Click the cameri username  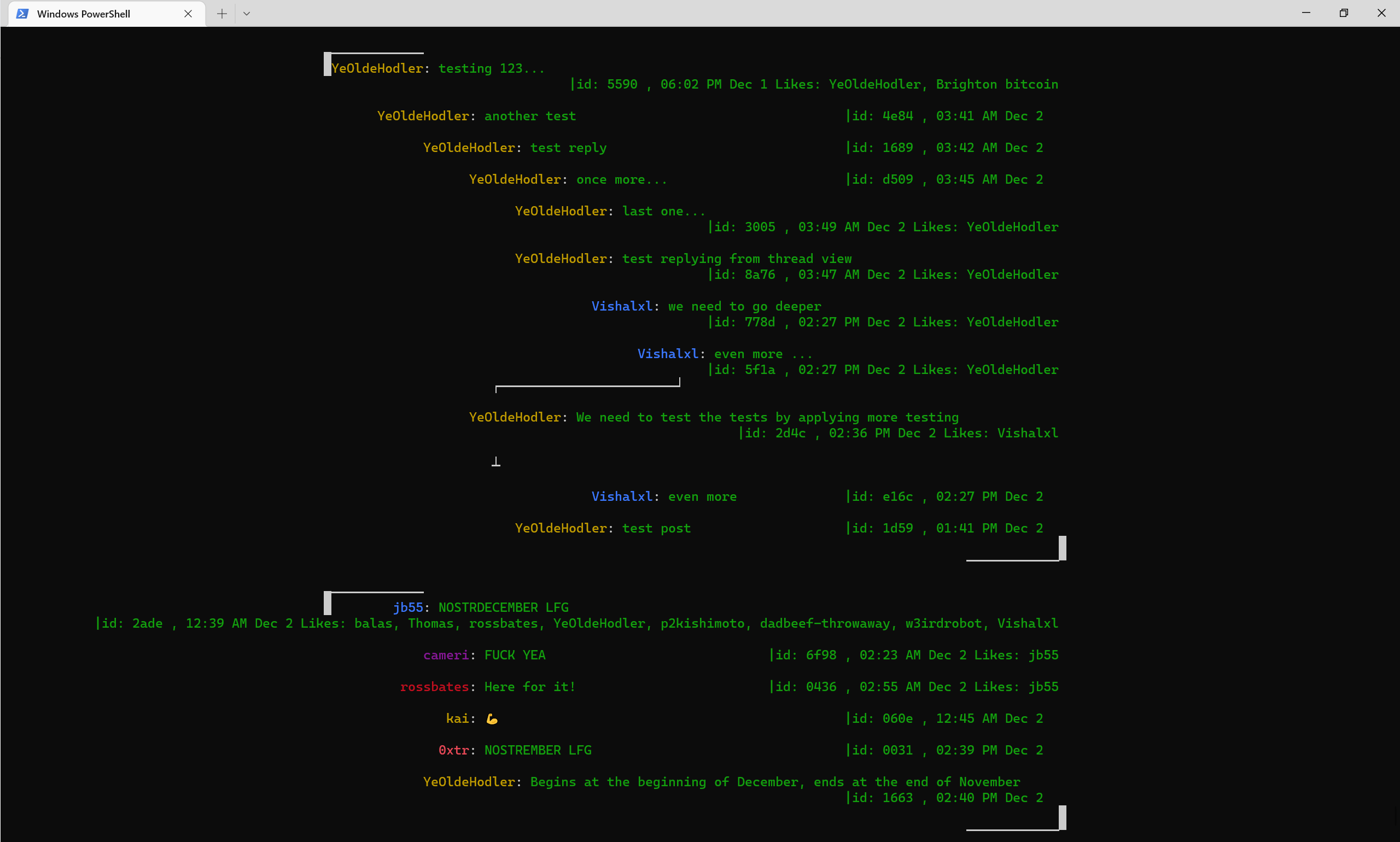click(446, 656)
